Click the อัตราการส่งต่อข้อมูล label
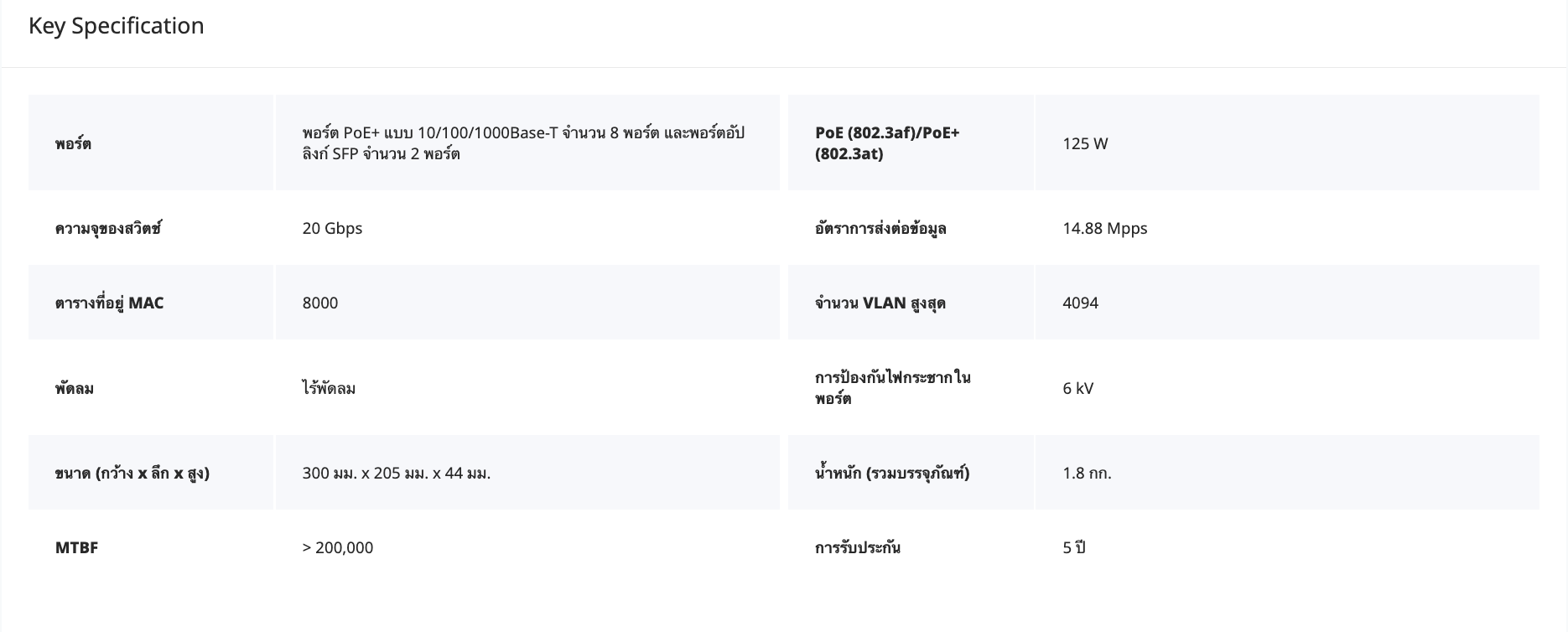This screenshot has width=1568, height=632. point(880,228)
